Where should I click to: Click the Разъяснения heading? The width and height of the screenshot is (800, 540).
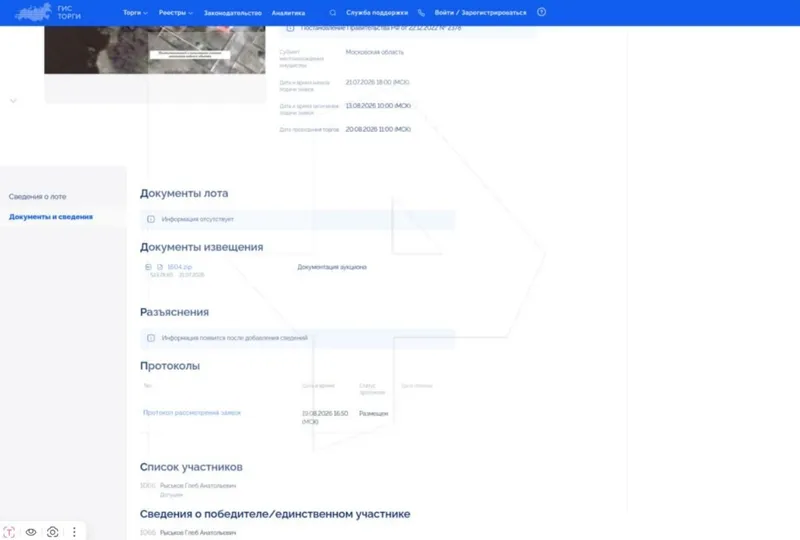[174, 312]
